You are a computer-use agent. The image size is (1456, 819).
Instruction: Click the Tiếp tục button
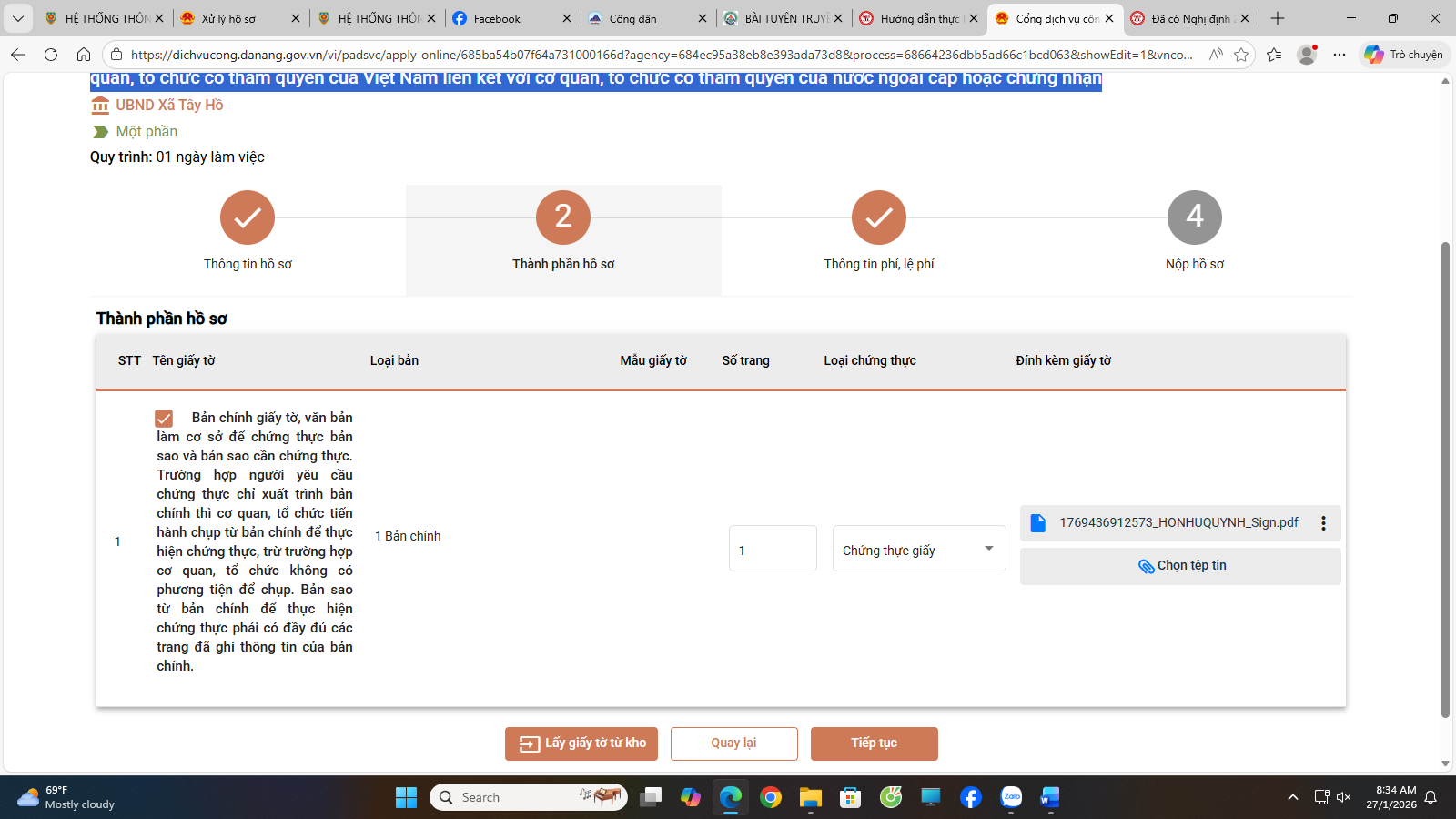point(874,743)
